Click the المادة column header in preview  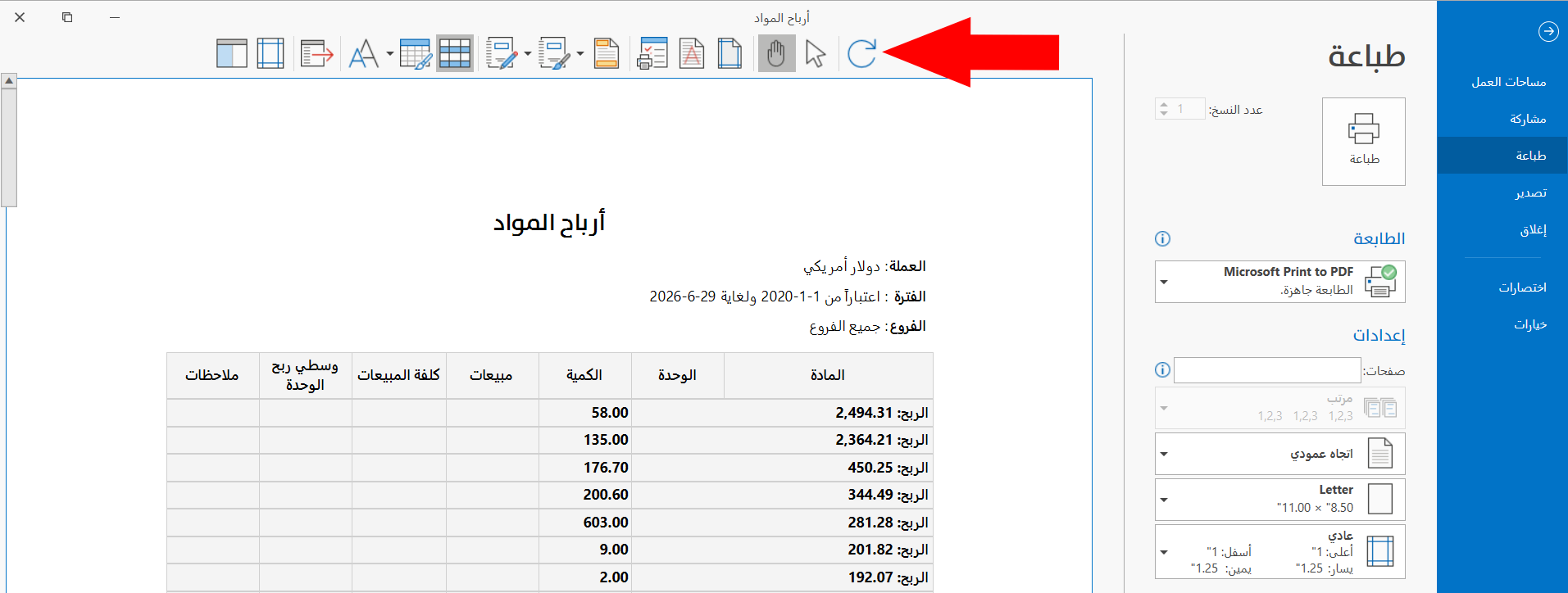coord(828,375)
